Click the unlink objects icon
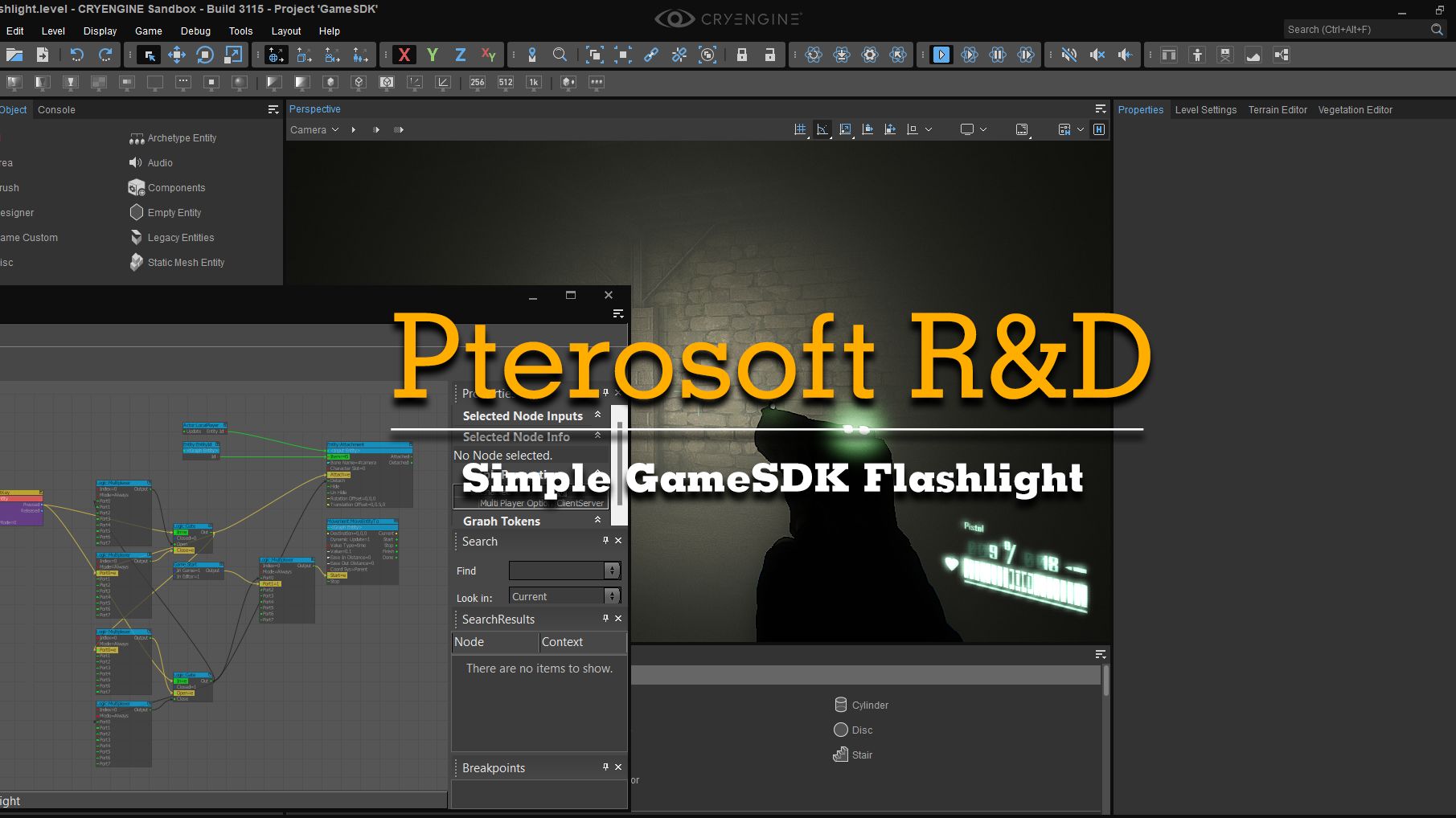The image size is (1456, 818). (679, 55)
